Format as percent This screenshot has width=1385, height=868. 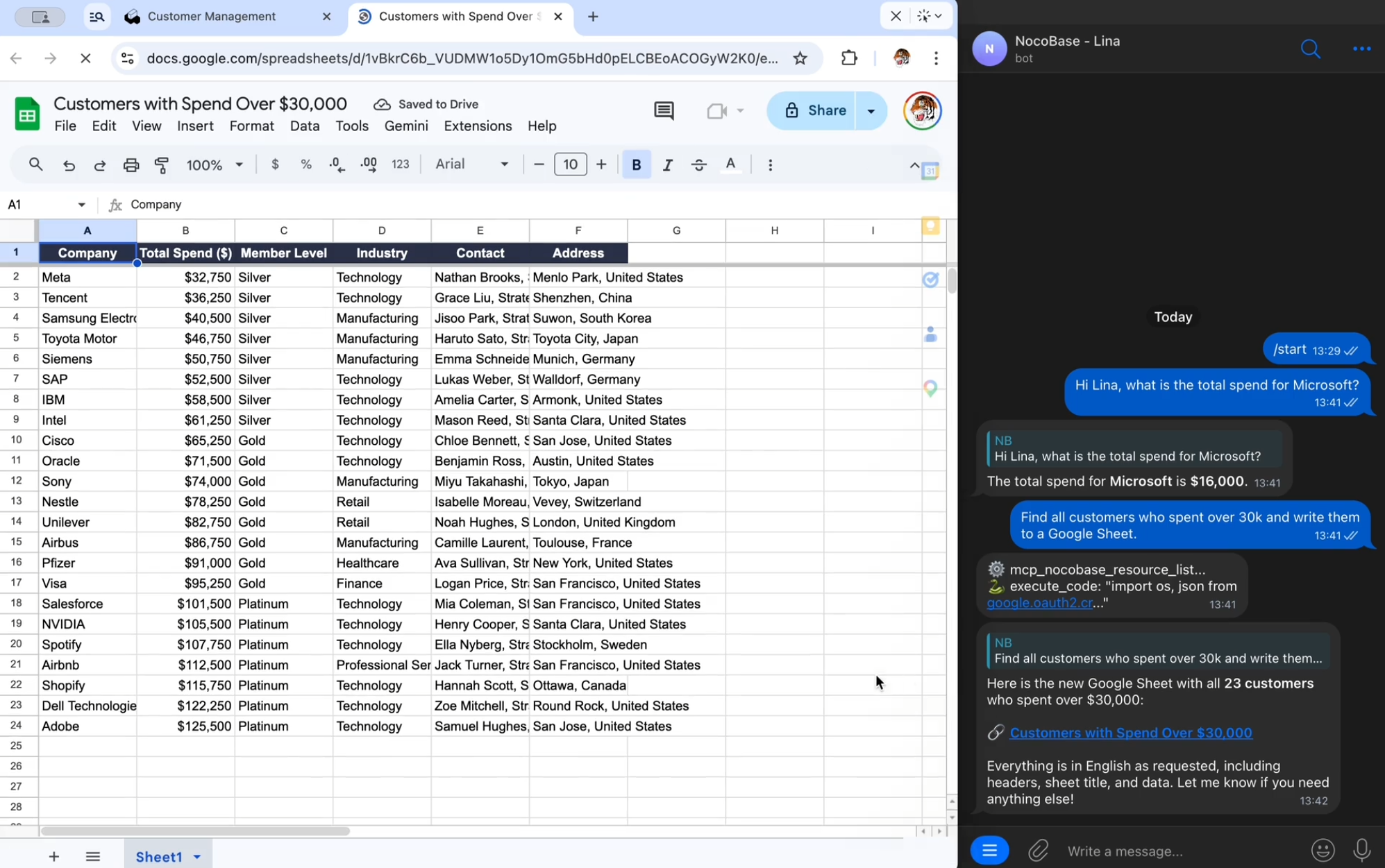(x=306, y=164)
